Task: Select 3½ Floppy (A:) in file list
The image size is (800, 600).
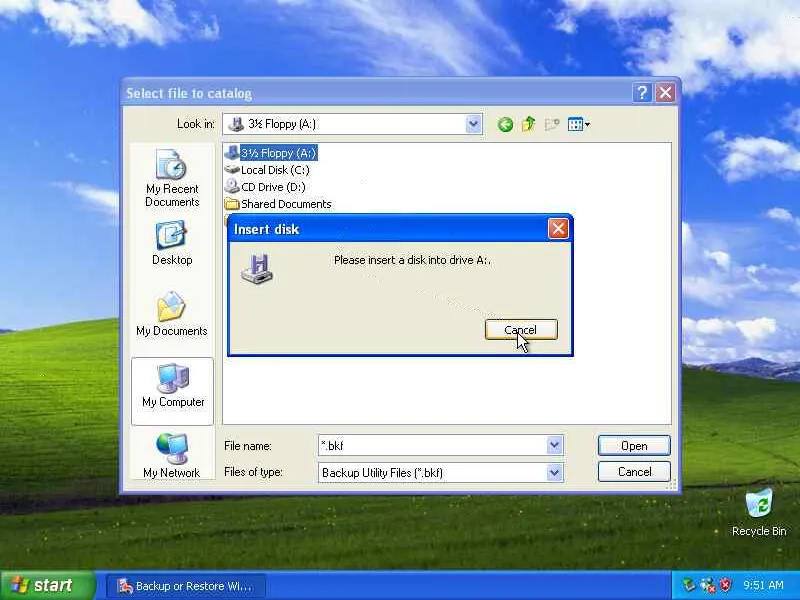Action: click(x=271, y=153)
